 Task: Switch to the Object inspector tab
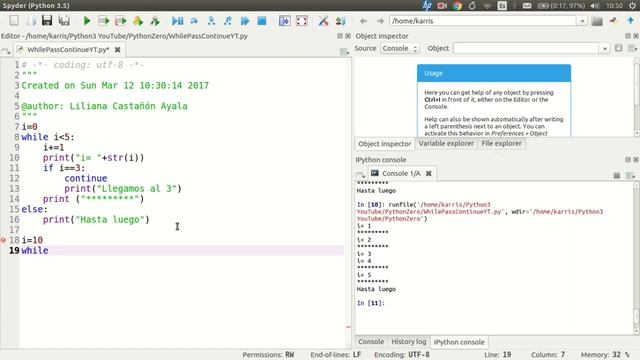384,144
